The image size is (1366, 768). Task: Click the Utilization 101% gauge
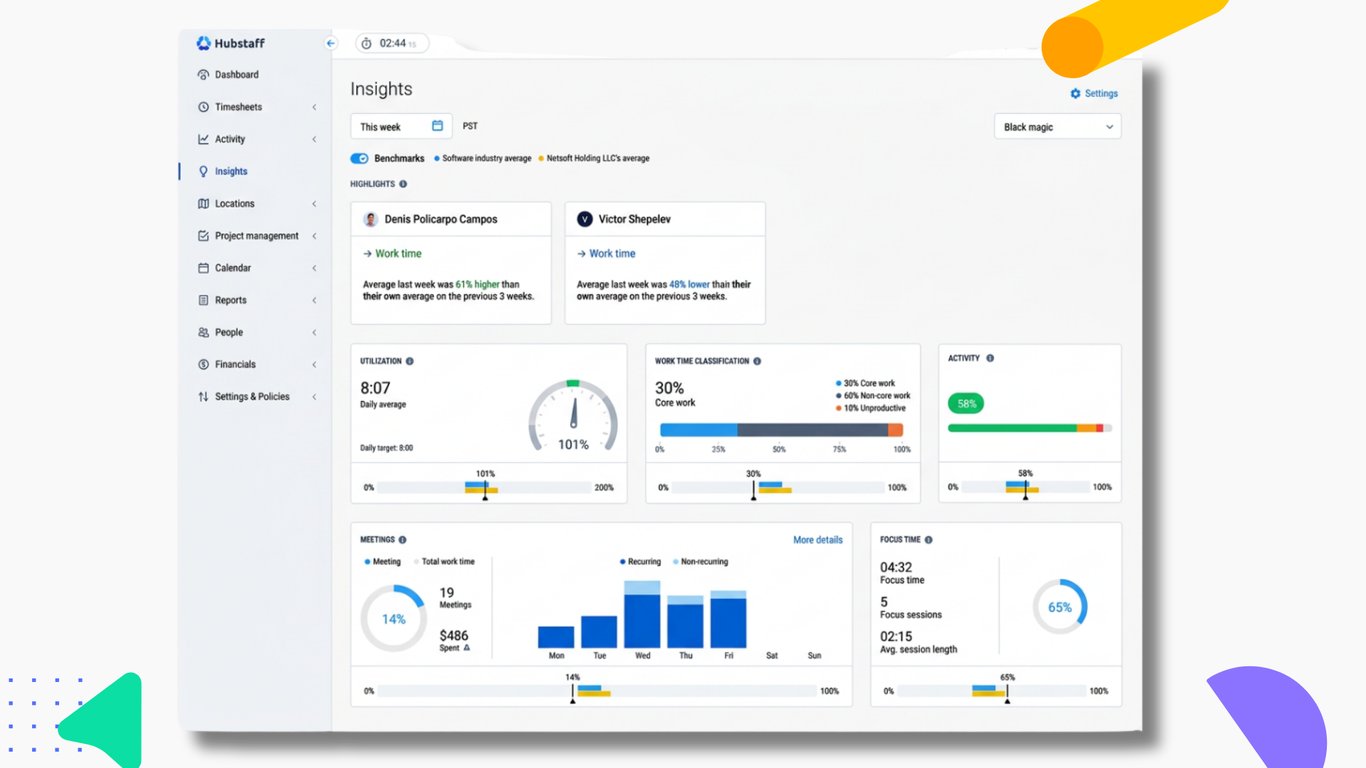tap(573, 417)
